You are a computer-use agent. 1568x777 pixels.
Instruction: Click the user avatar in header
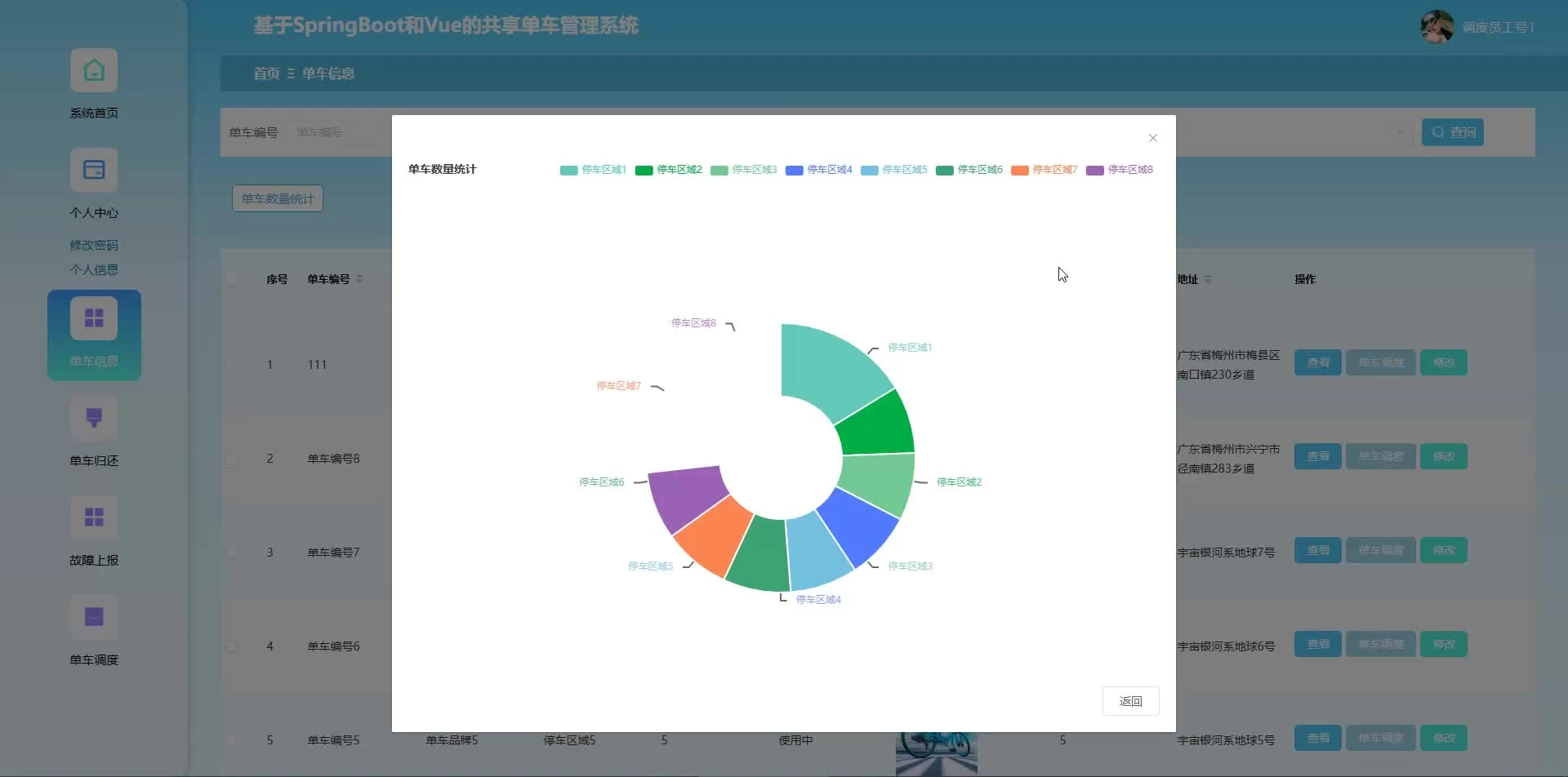tap(1437, 27)
